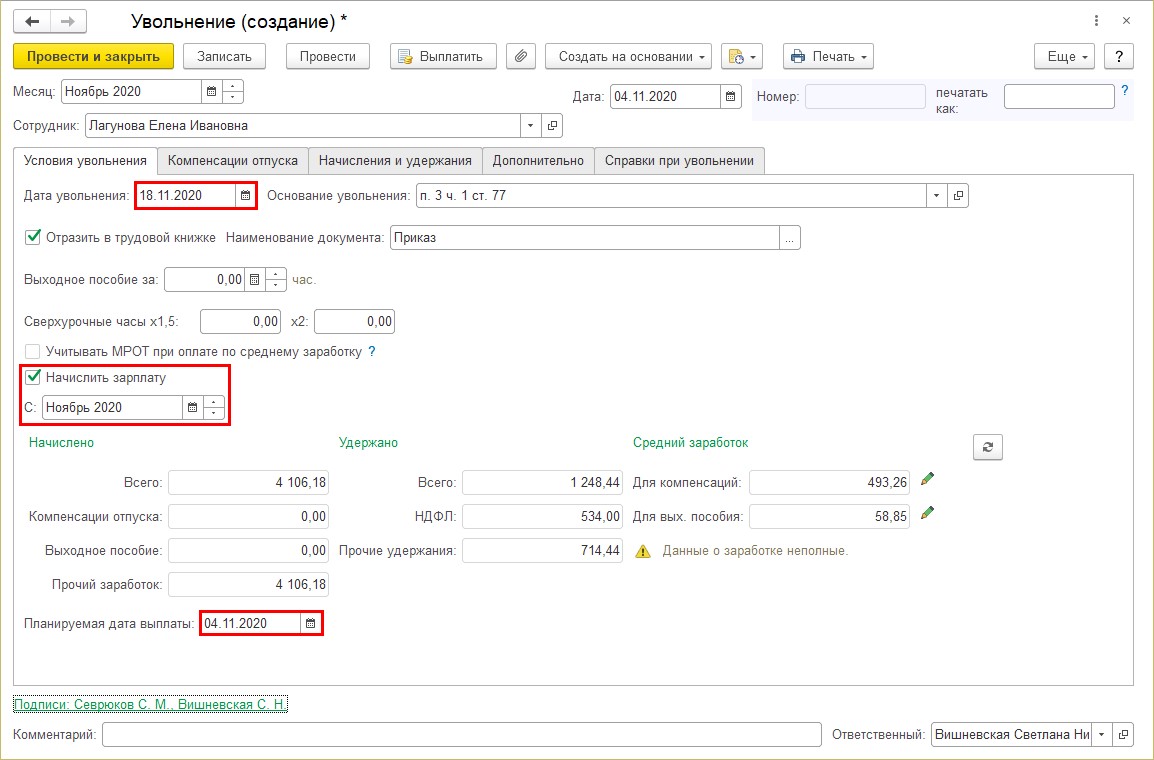The height and width of the screenshot is (760, 1154).
Task: Open Еще dropdown menu
Action: click(1064, 57)
